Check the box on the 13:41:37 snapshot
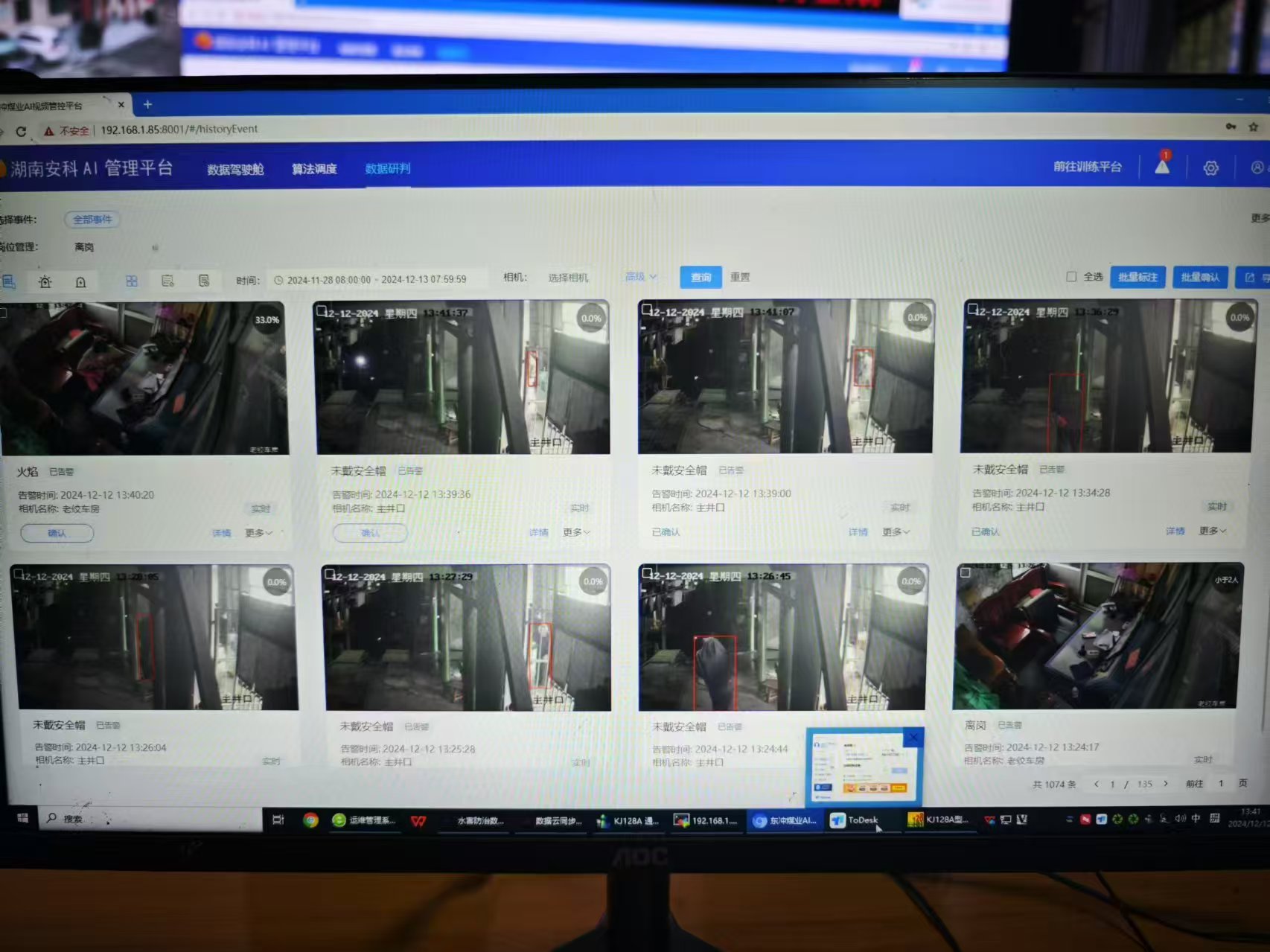The image size is (1270, 952). pos(322,311)
